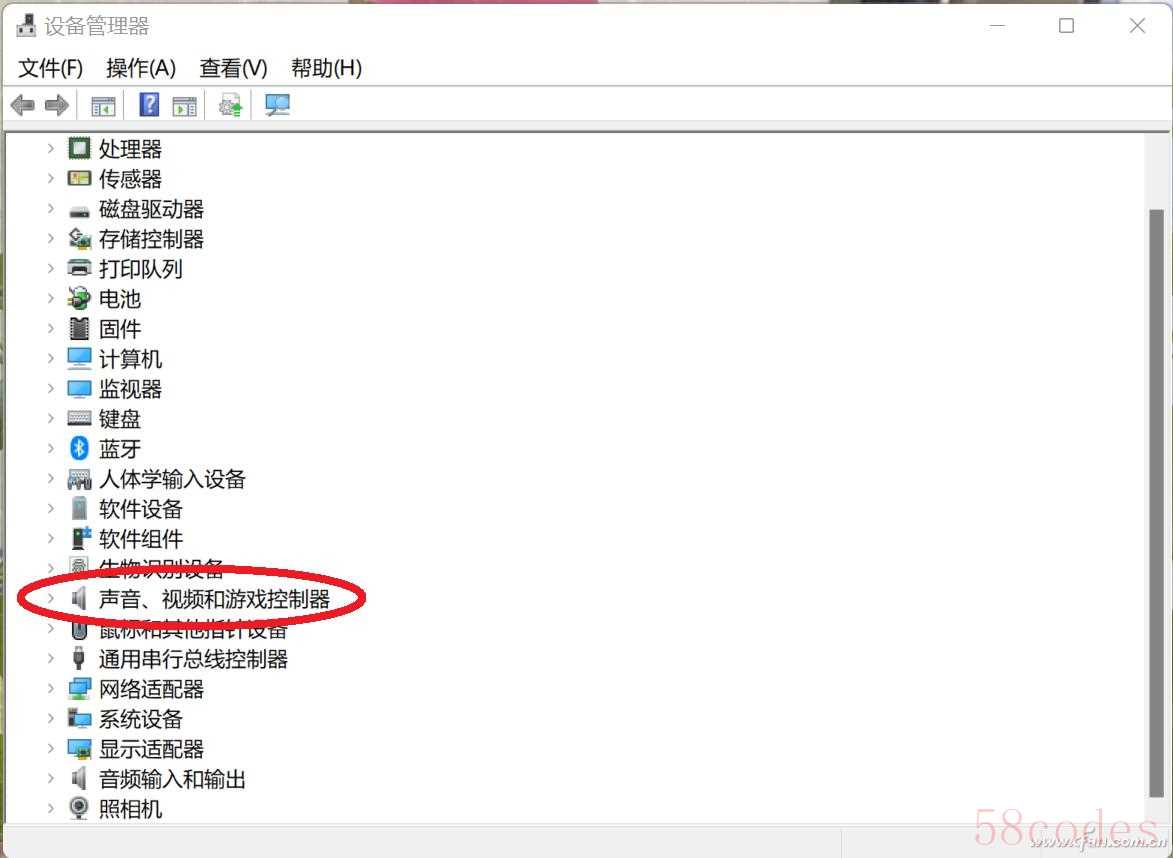The height and width of the screenshot is (858, 1173).
Task: Select the 系统设备 text label
Action: click(141, 719)
